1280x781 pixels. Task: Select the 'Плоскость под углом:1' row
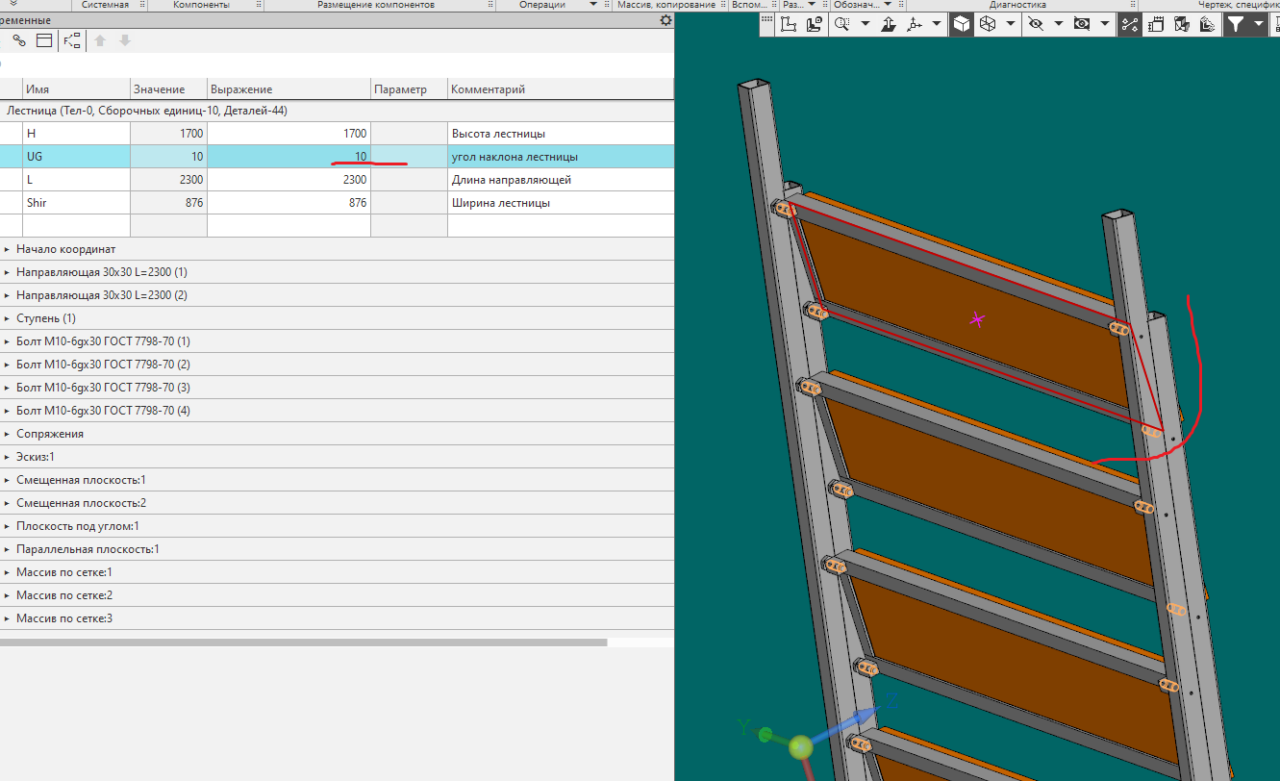[336, 526]
